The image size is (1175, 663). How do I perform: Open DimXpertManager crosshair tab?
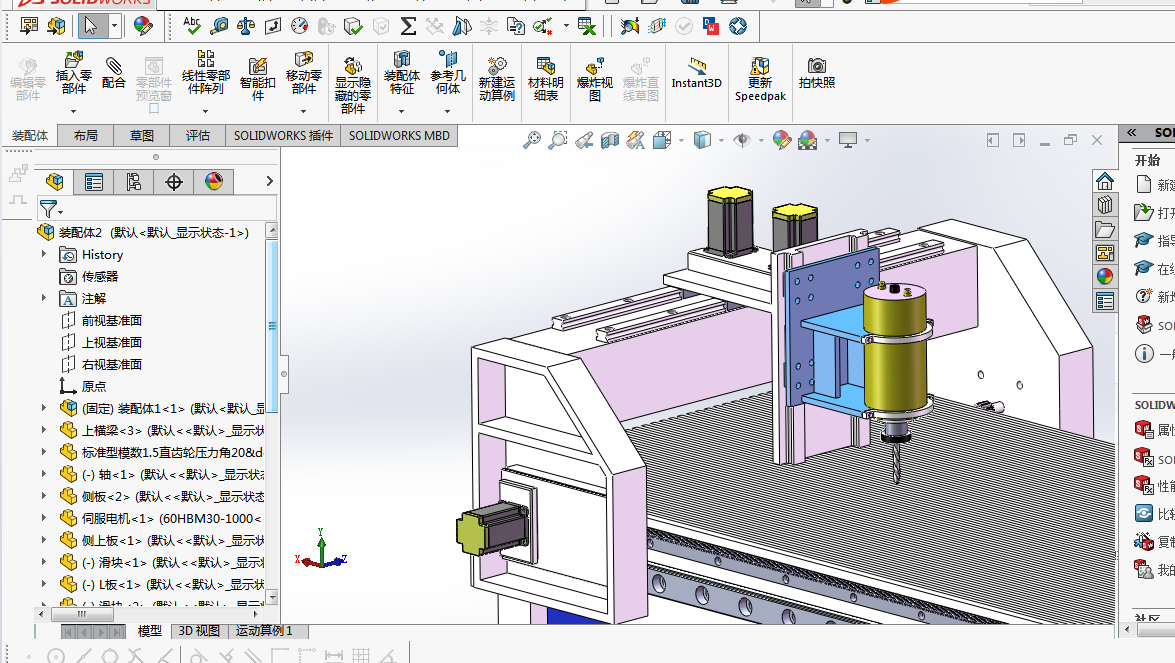click(x=174, y=181)
